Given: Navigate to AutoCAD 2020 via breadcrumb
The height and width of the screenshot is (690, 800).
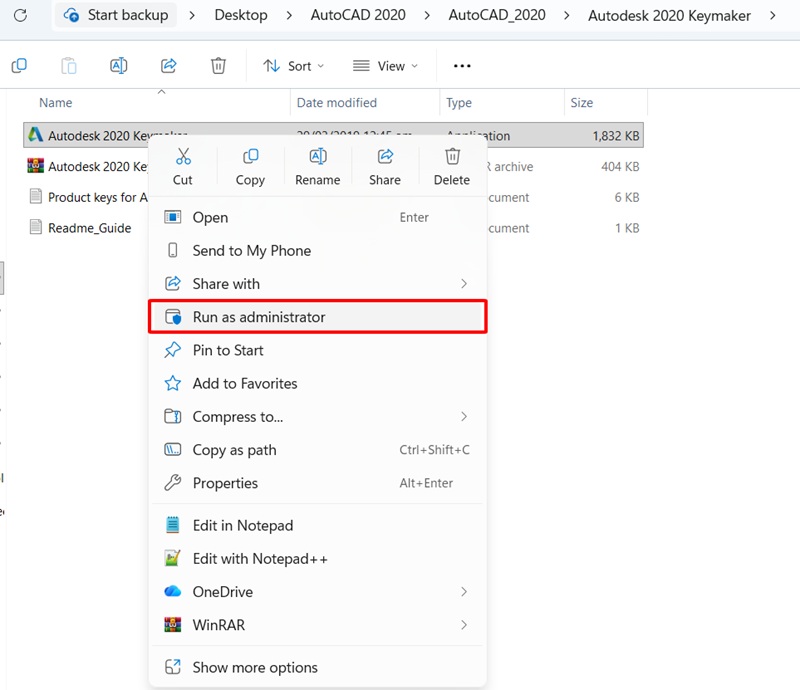Looking at the screenshot, I should click(358, 16).
